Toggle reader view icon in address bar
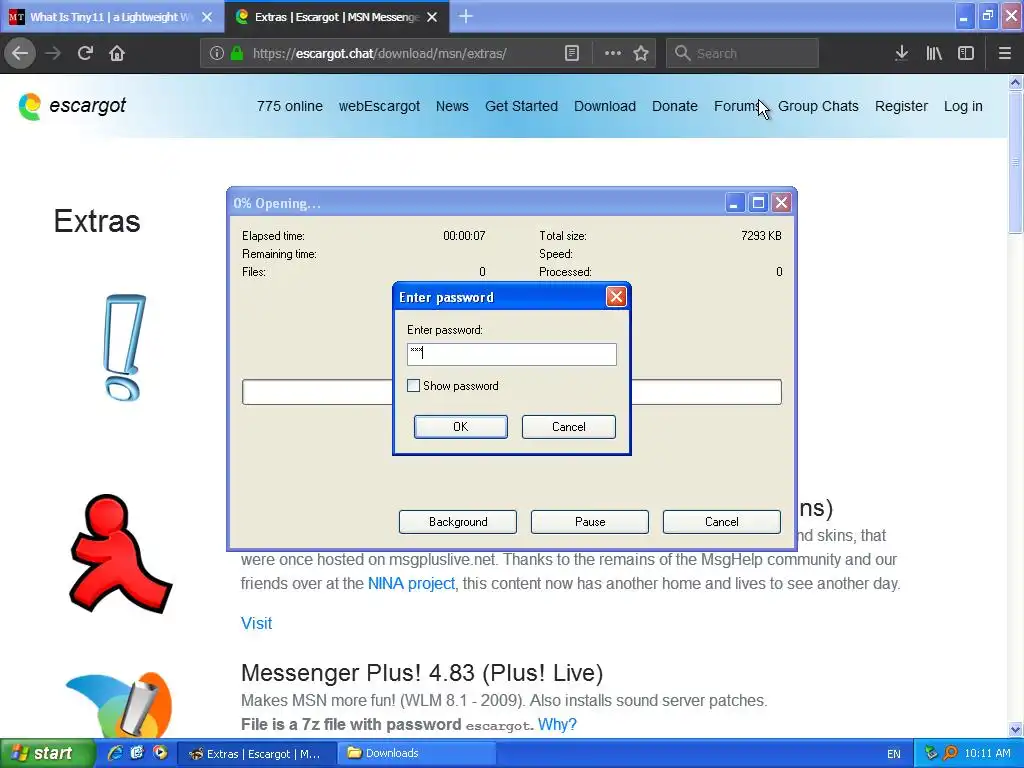1024x768 pixels. click(571, 53)
